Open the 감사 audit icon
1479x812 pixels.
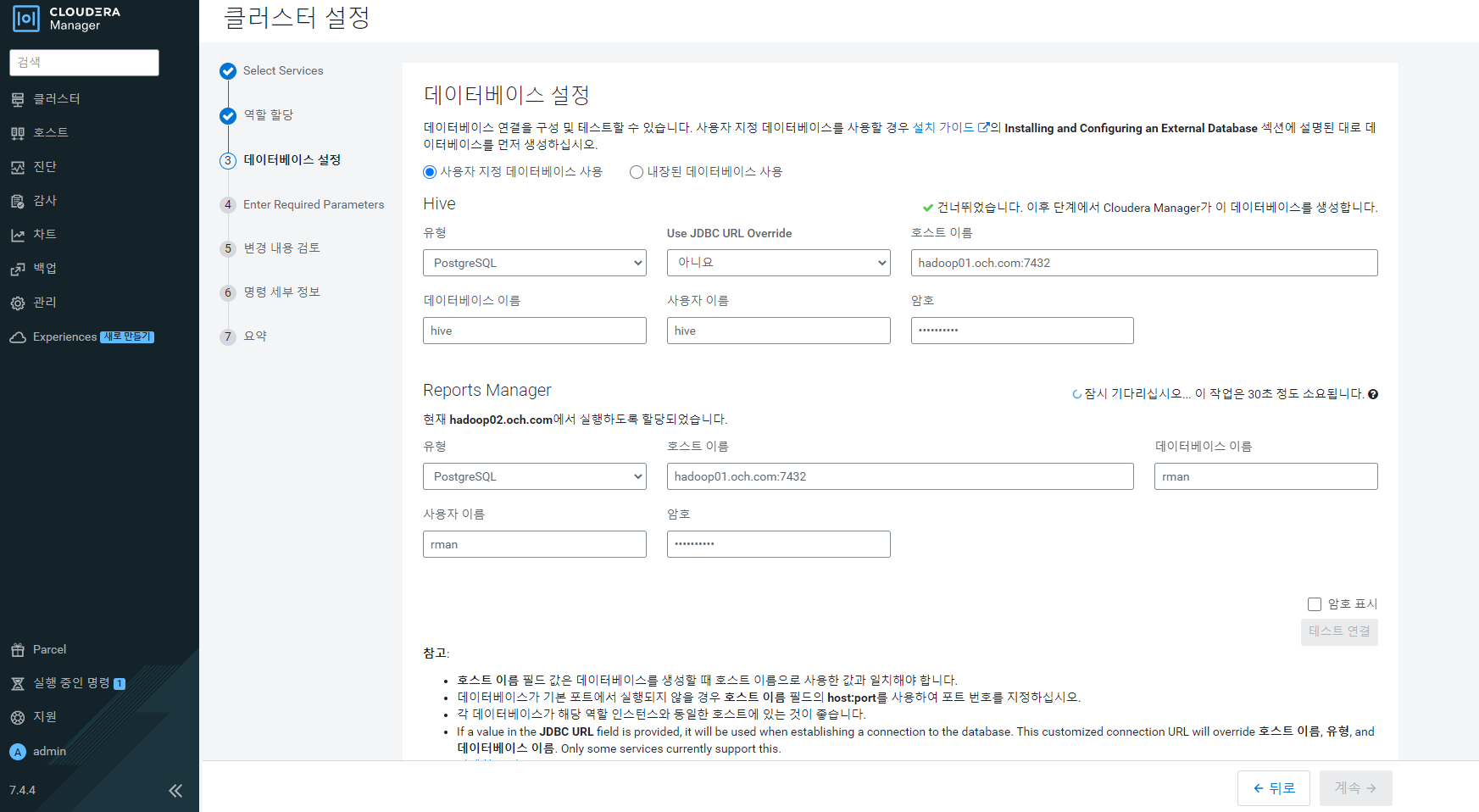18,201
